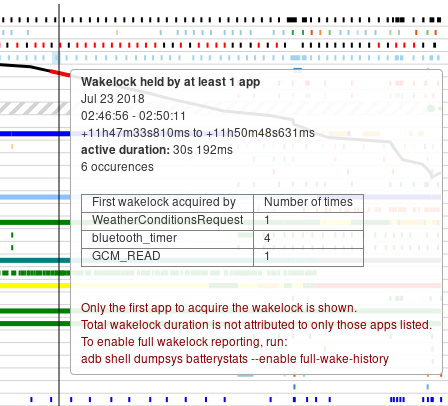The image size is (448, 406).
Task: Click the adb shell dumpsys batterystats command text
Action: point(235,359)
